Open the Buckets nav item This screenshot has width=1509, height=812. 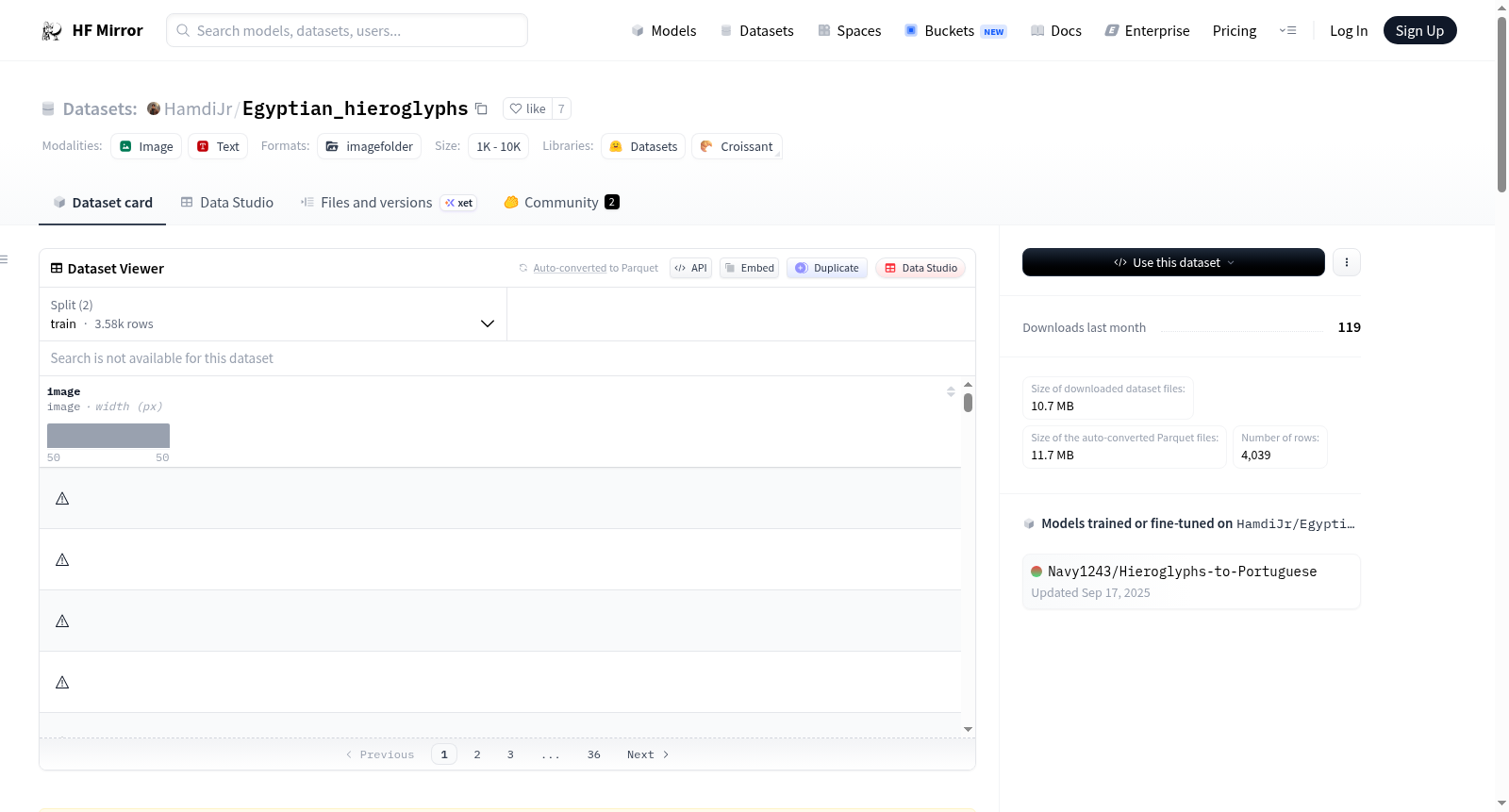(x=955, y=31)
